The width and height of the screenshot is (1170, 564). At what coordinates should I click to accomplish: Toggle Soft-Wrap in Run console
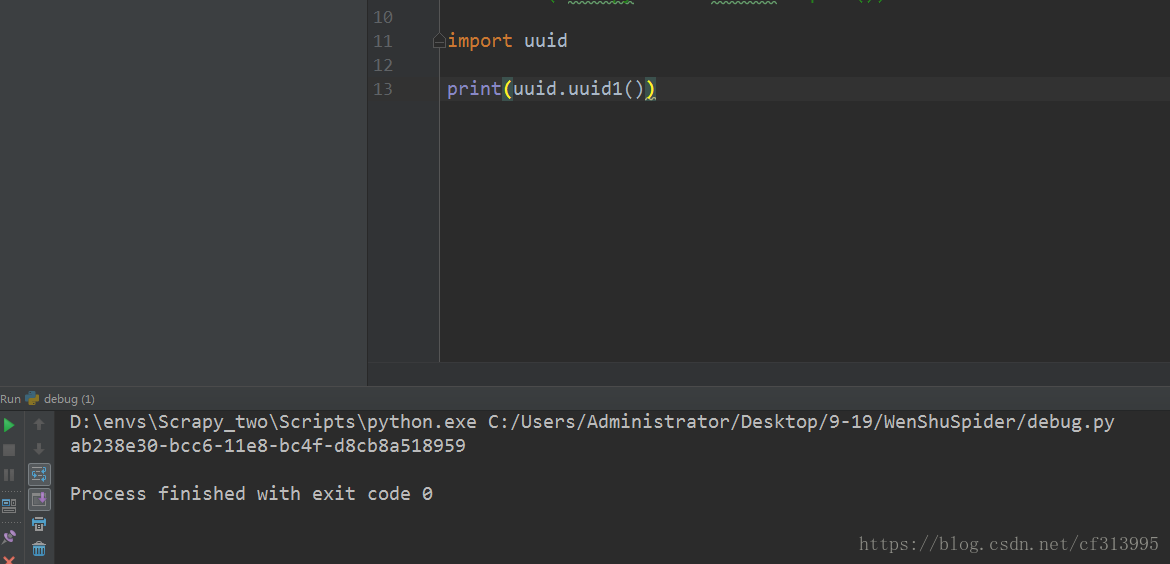point(40,474)
